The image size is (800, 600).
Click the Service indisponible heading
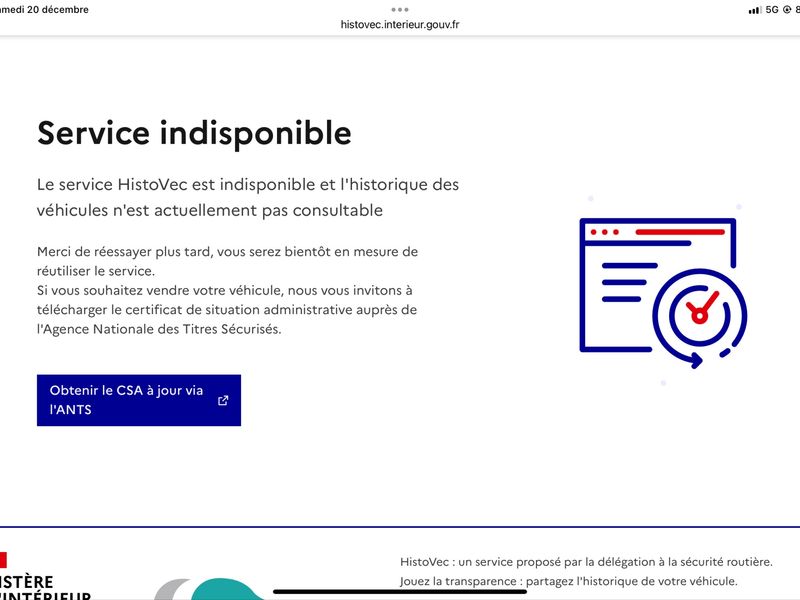pyautogui.click(x=194, y=133)
